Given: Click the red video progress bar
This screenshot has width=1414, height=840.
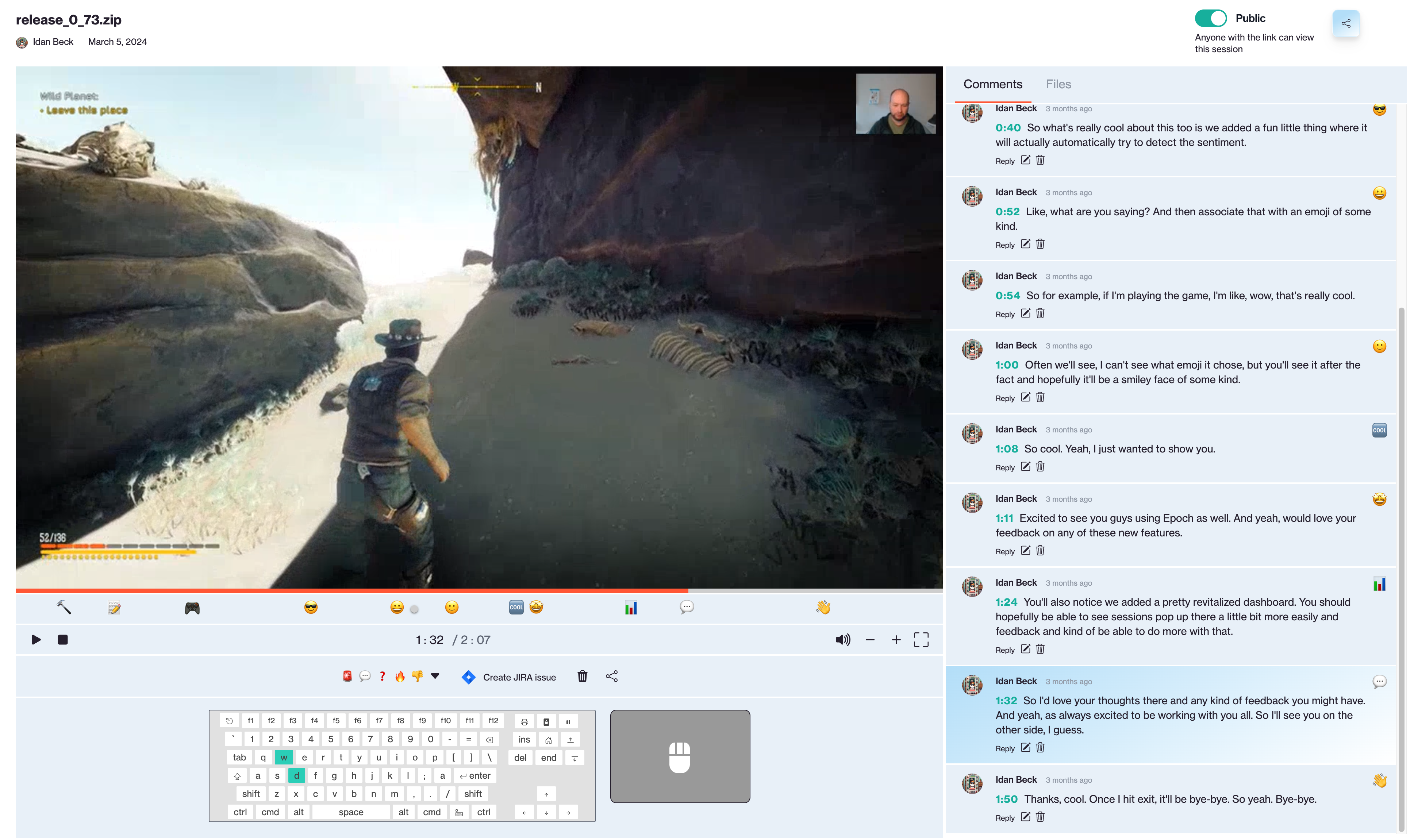Looking at the screenshot, I should click(351, 590).
